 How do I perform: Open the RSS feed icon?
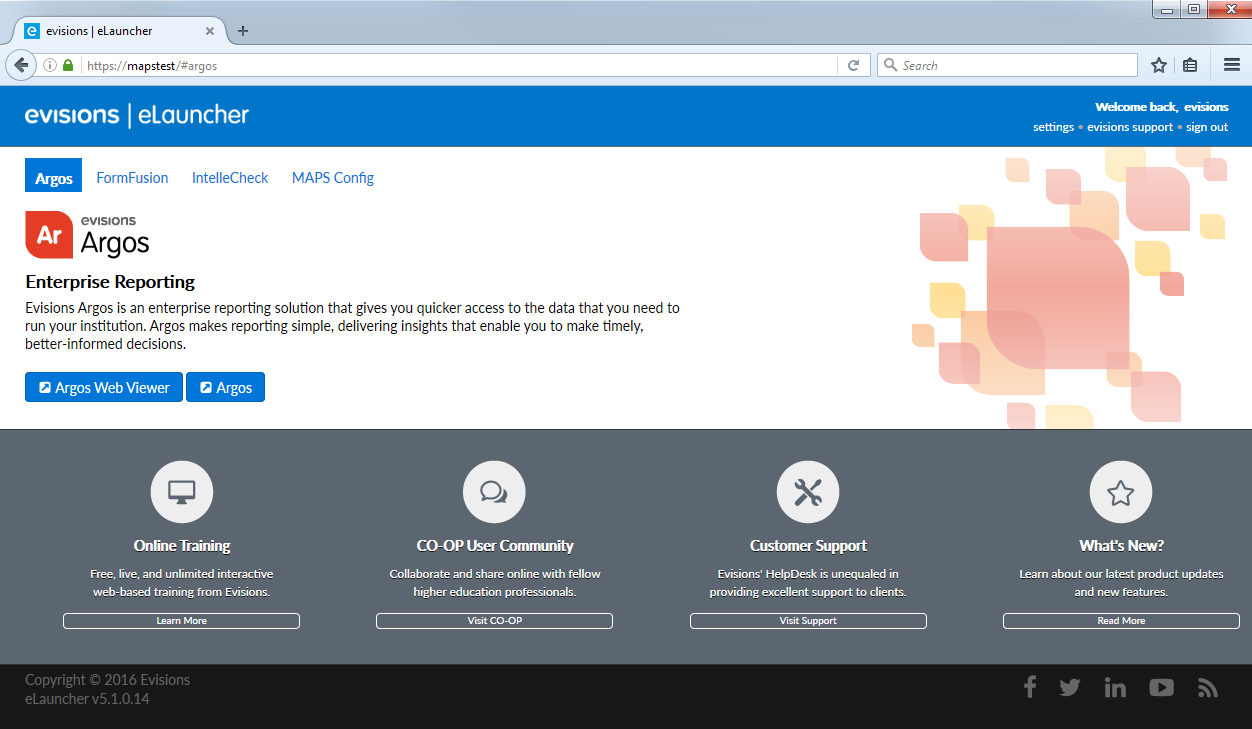1208,688
